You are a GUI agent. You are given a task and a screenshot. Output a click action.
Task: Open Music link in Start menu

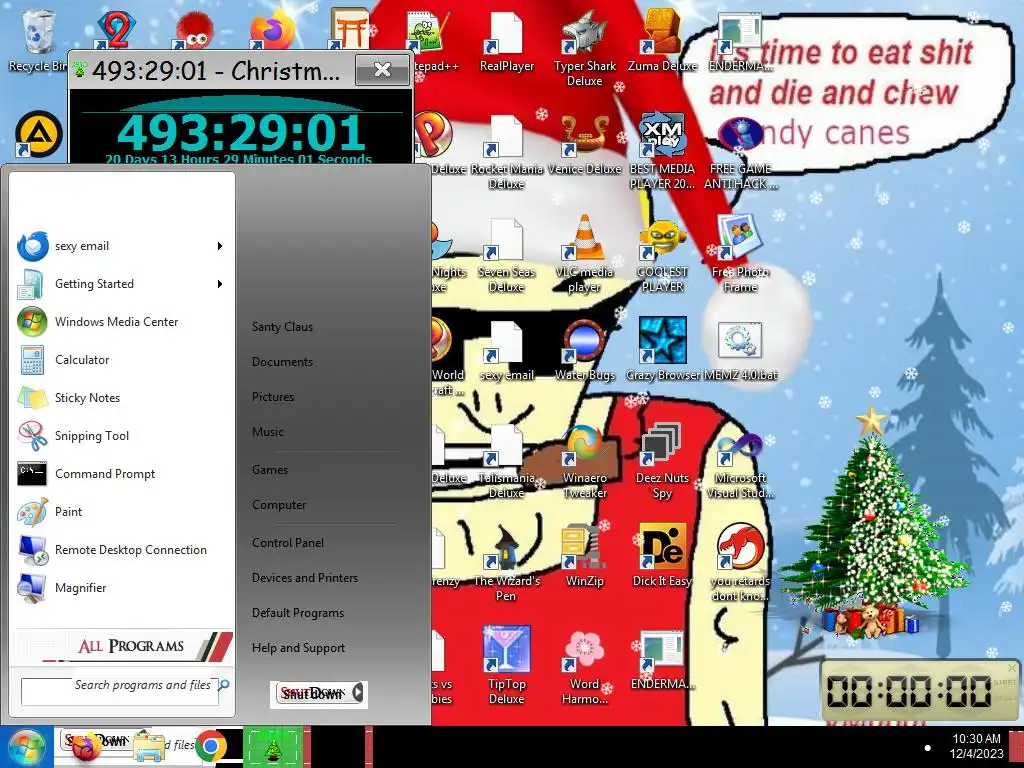pos(268,432)
